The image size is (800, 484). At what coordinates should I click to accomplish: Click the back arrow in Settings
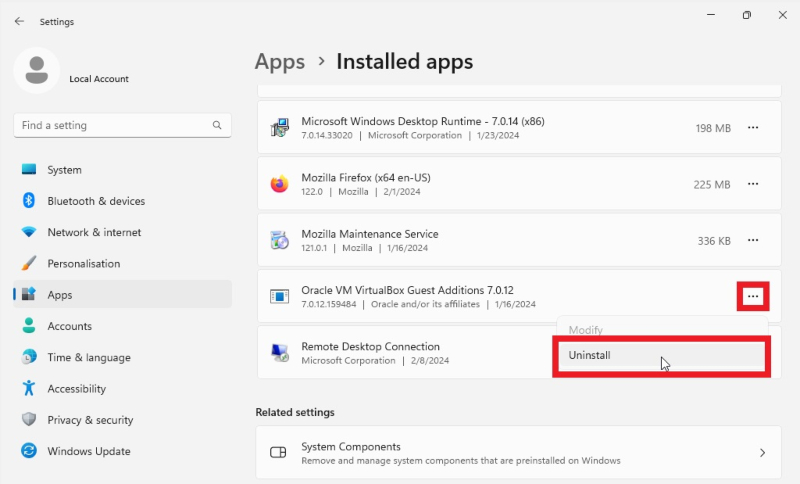[19, 21]
